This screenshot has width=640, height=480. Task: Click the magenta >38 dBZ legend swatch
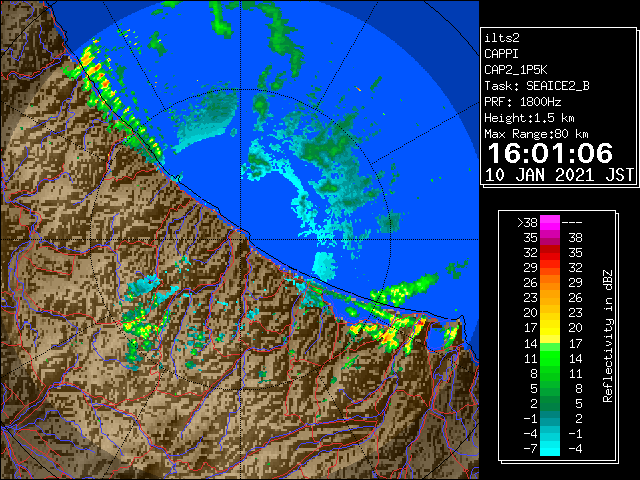coord(550,223)
